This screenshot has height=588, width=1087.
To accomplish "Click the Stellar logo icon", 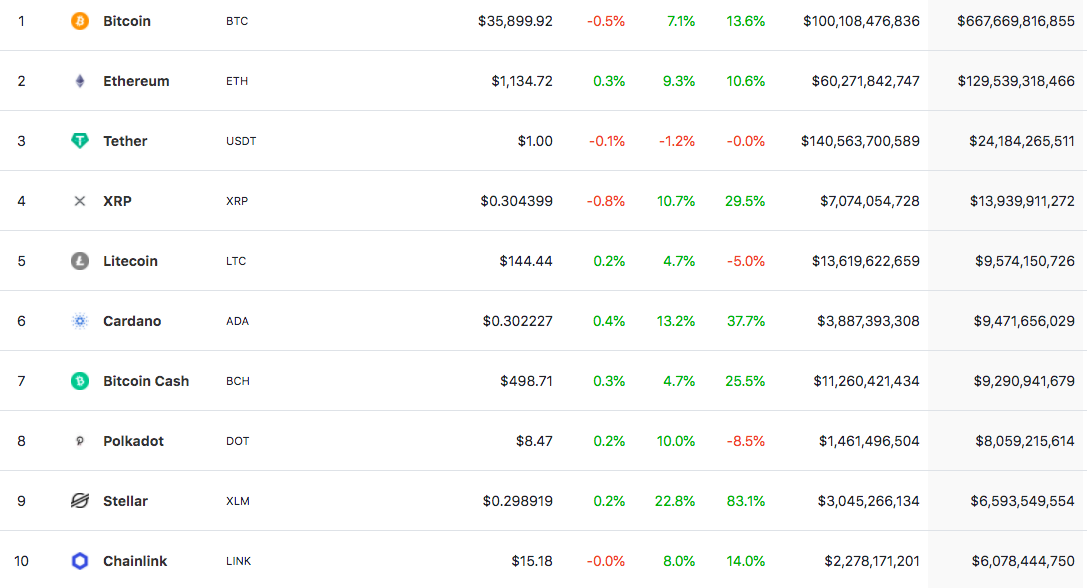I will click(80, 501).
